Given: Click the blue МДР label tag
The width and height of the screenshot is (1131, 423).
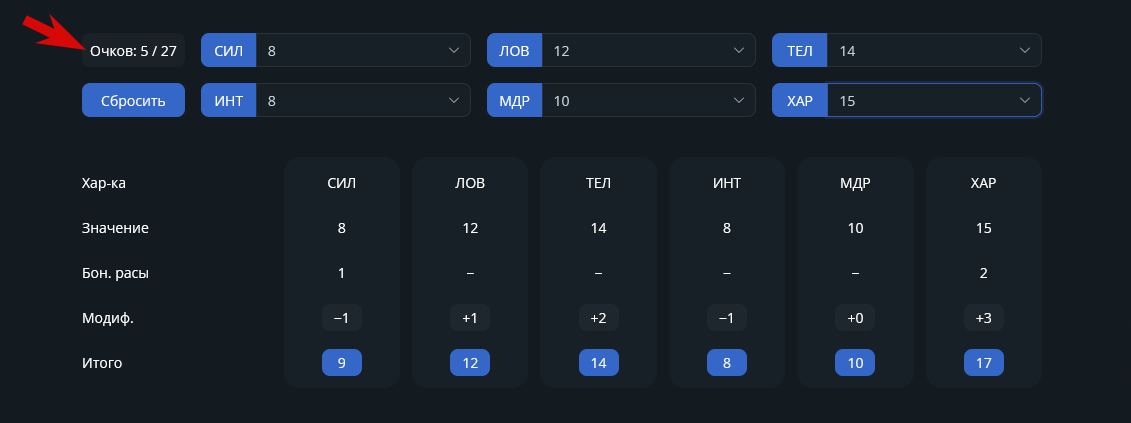Looking at the screenshot, I should pyautogui.click(x=514, y=100).
